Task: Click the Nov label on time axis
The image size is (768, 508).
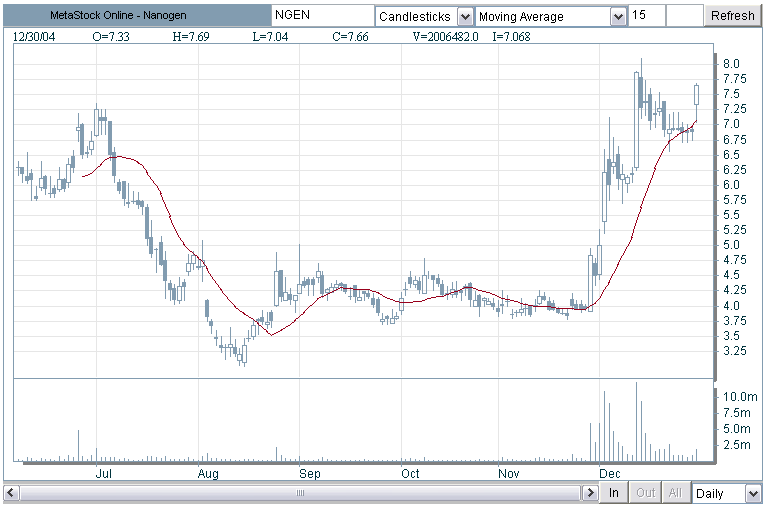Action: click(508, 474)
